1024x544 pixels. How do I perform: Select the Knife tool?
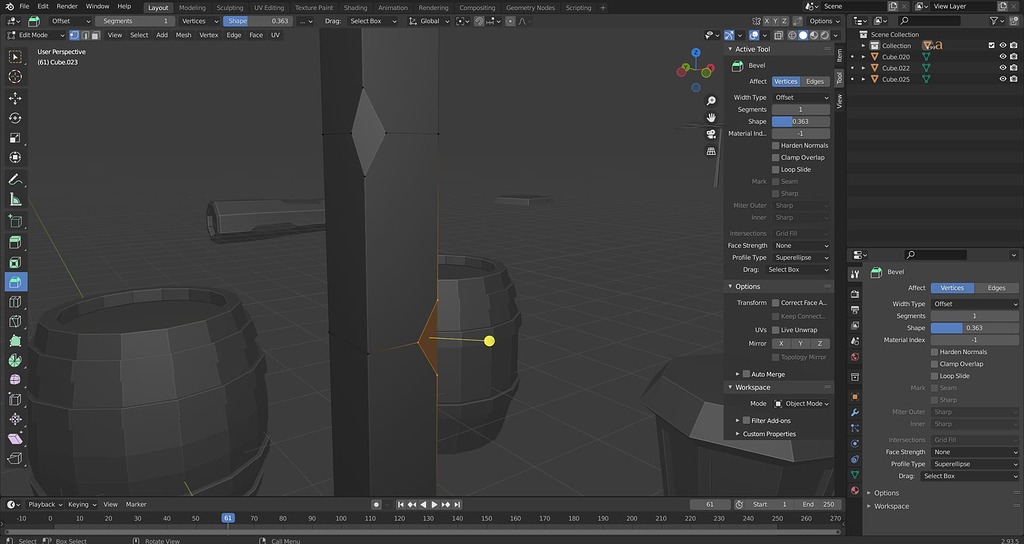click(x=15, y=321)
